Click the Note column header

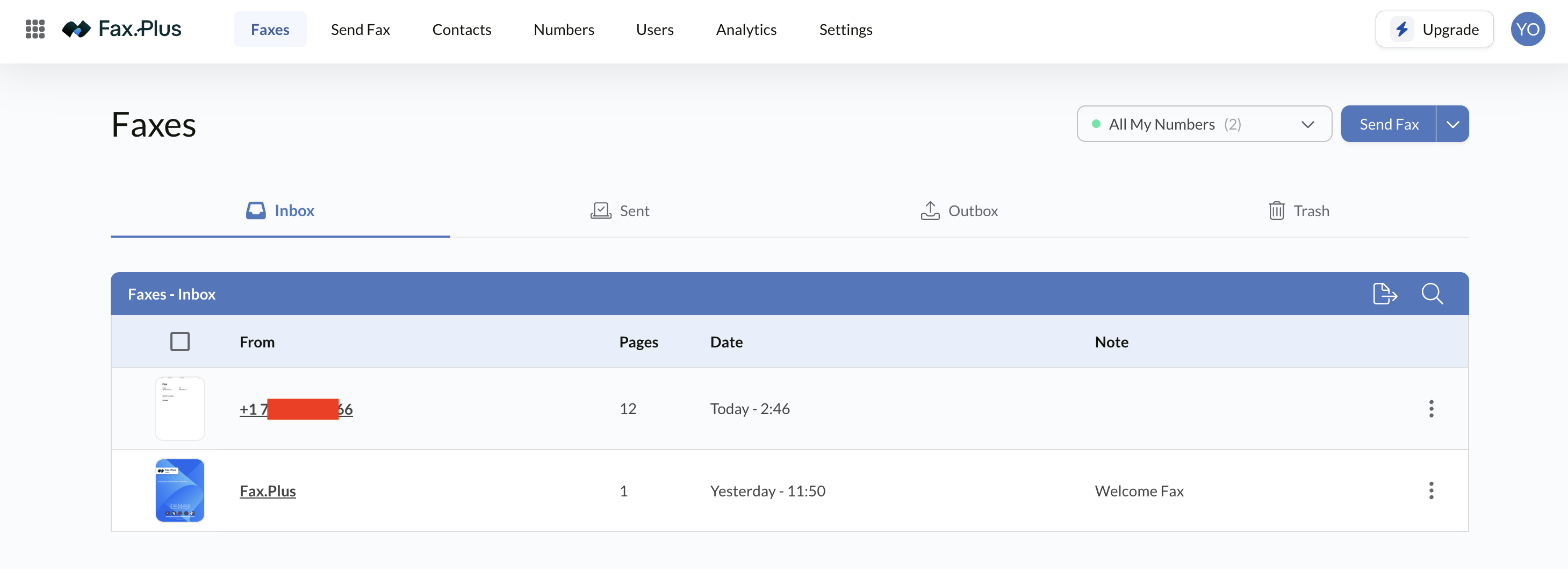1111,342
